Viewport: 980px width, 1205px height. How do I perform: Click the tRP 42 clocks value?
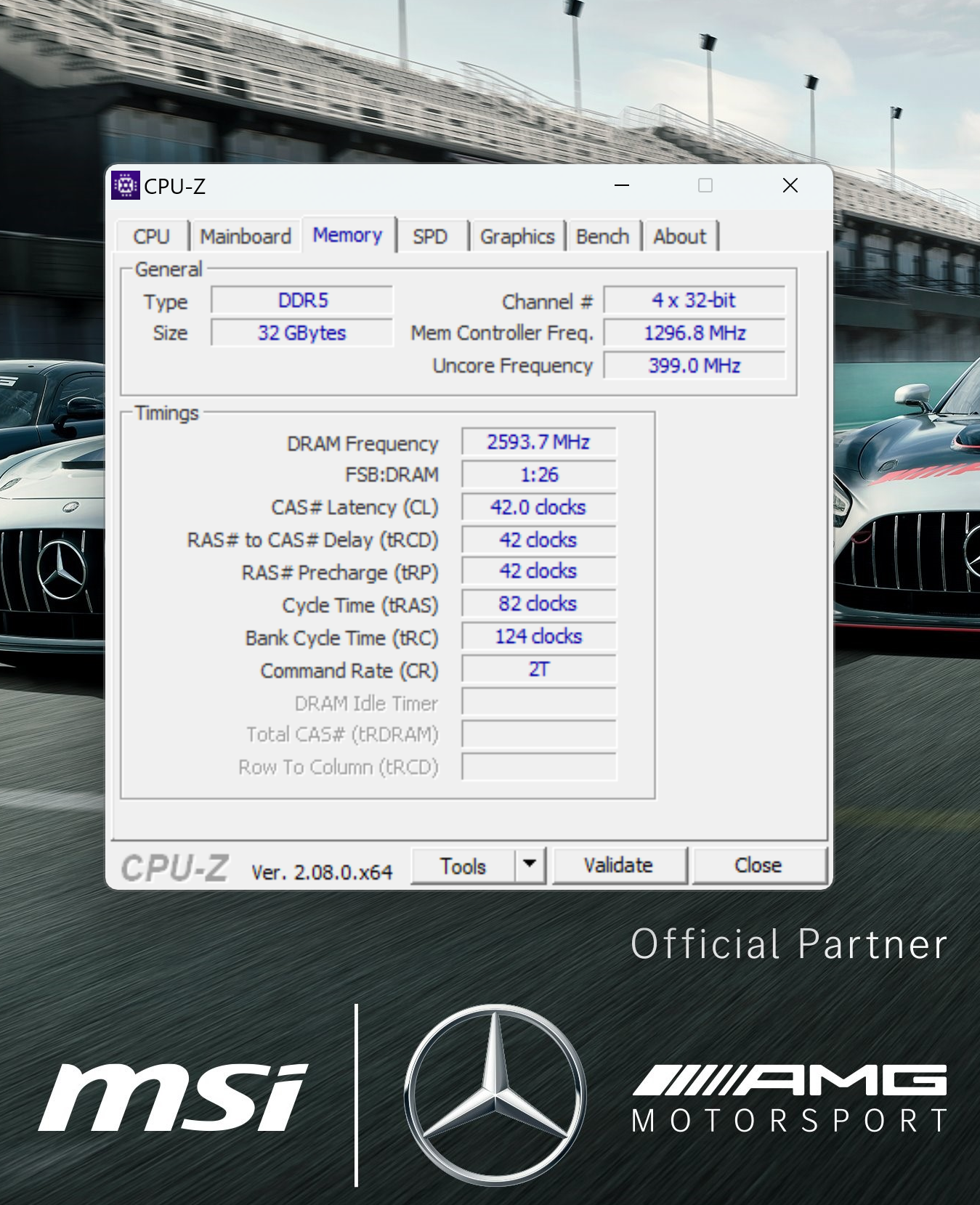tap(539, 572)
